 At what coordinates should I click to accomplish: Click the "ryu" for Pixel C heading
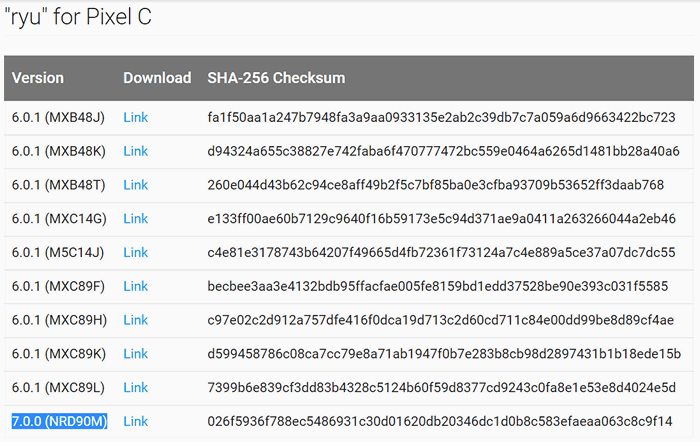78,17
